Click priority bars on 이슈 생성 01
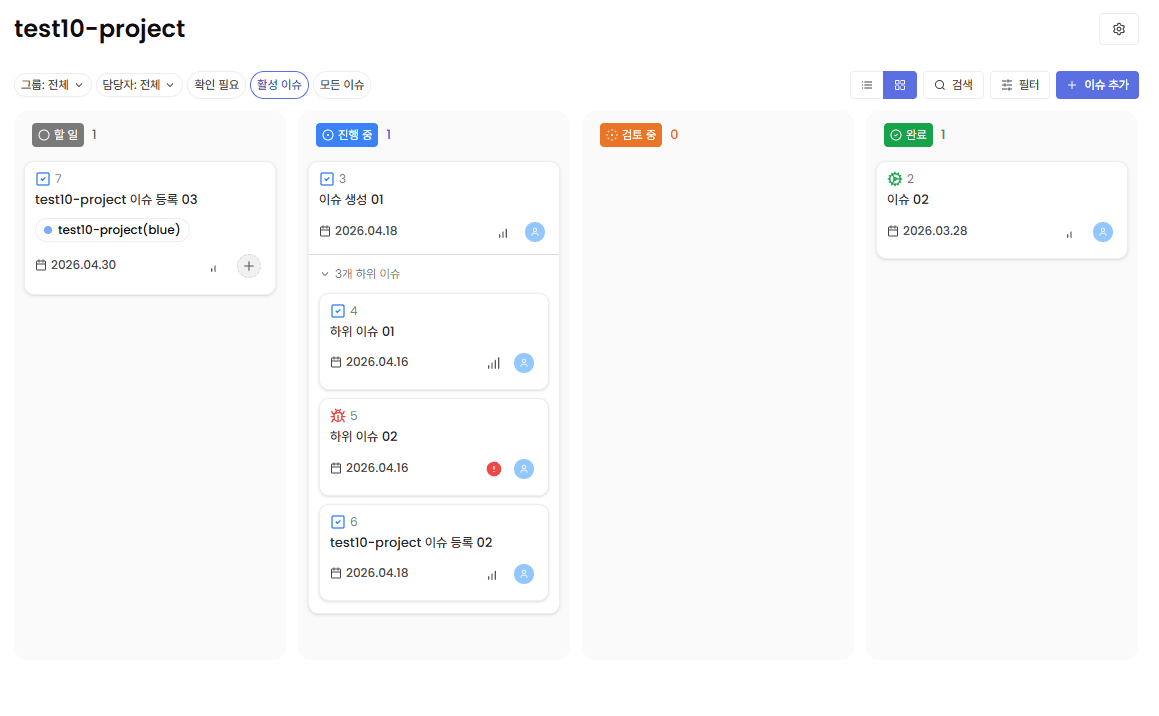This screenshot has height=716, width=1159. (503, 233)
